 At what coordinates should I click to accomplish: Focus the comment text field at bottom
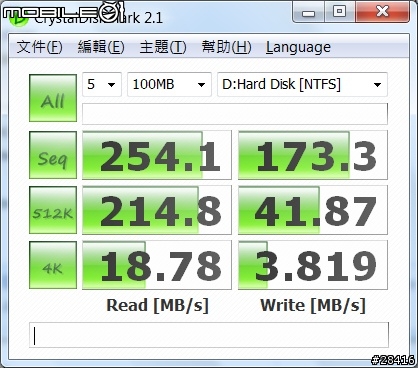tap(209, 335)
